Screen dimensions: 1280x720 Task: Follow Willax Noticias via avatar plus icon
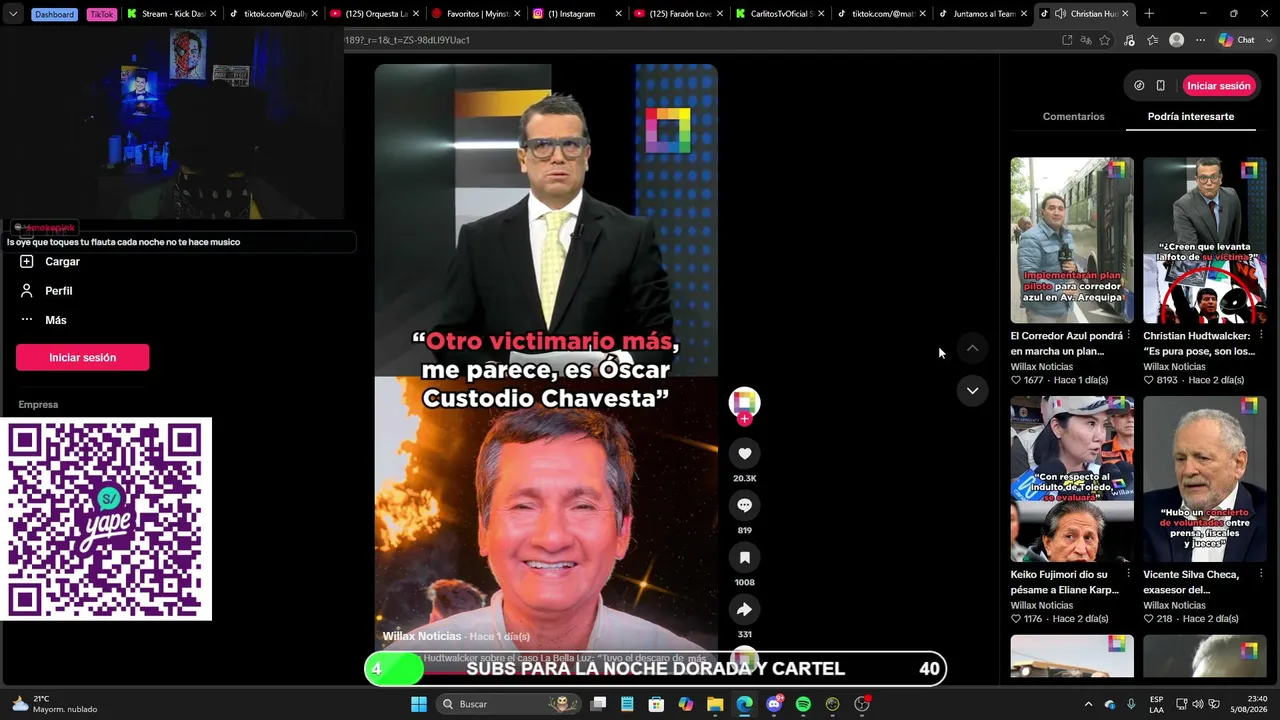click(744, 419)
